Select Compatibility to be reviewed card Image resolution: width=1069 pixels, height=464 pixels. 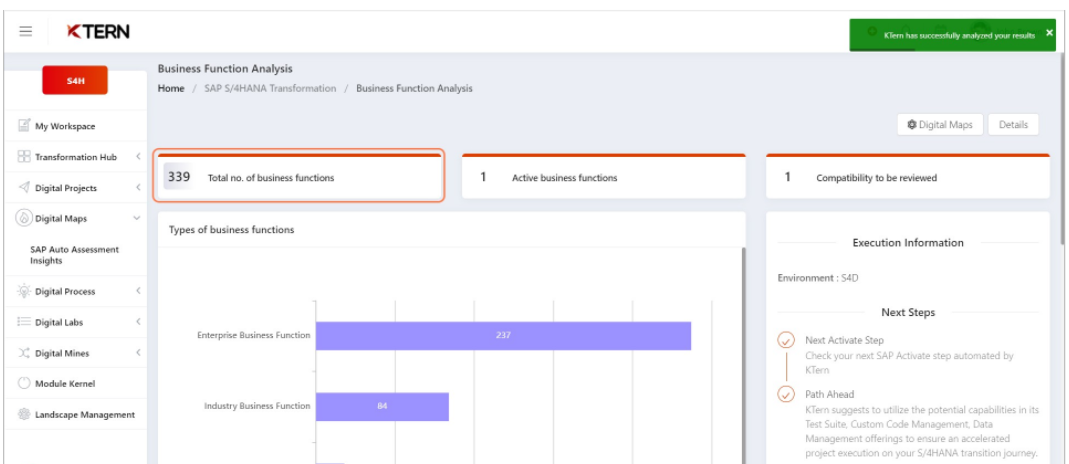click(907, 176)
